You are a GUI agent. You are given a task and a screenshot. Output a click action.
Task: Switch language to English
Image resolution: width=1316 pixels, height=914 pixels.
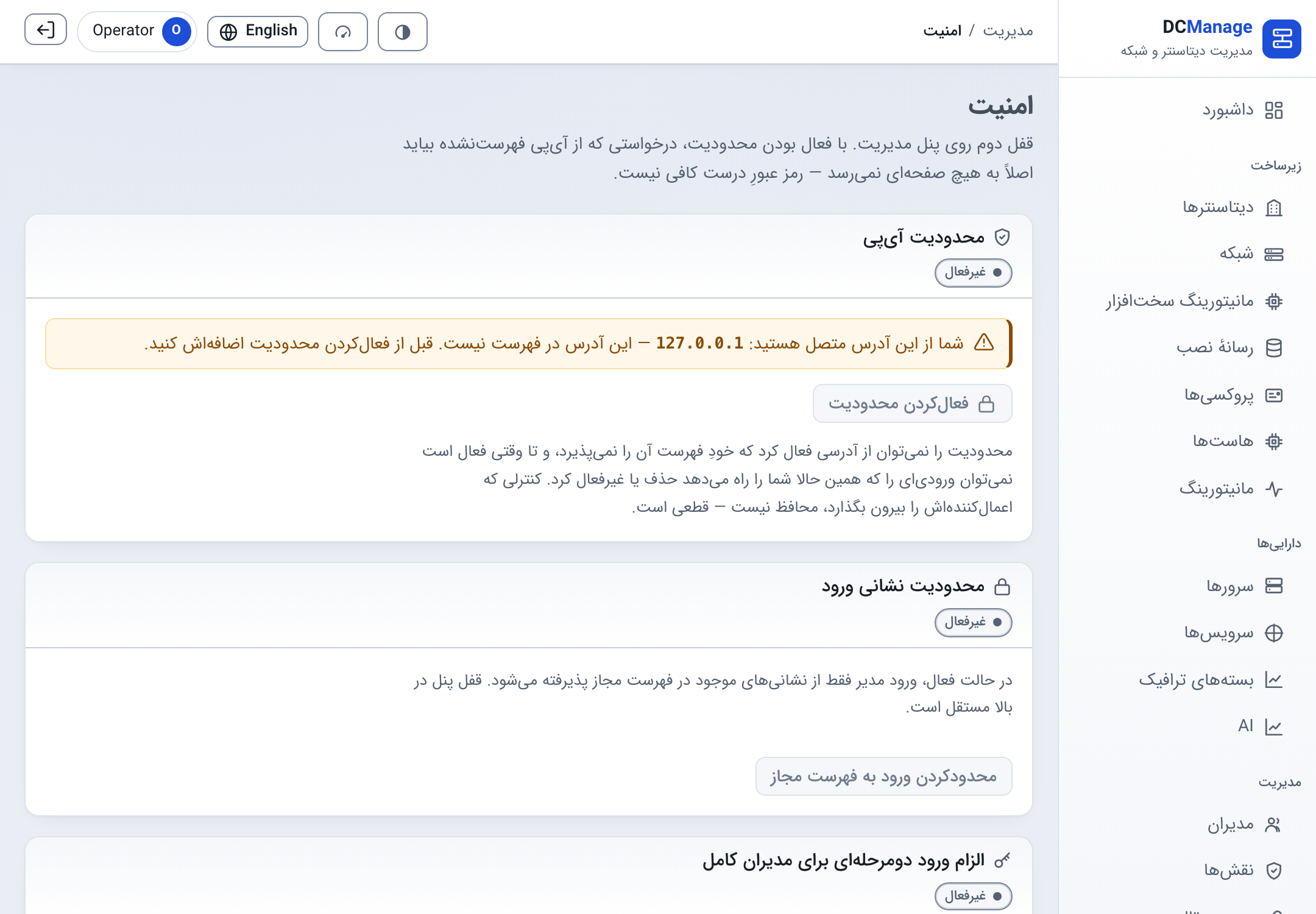pos(258,31)
